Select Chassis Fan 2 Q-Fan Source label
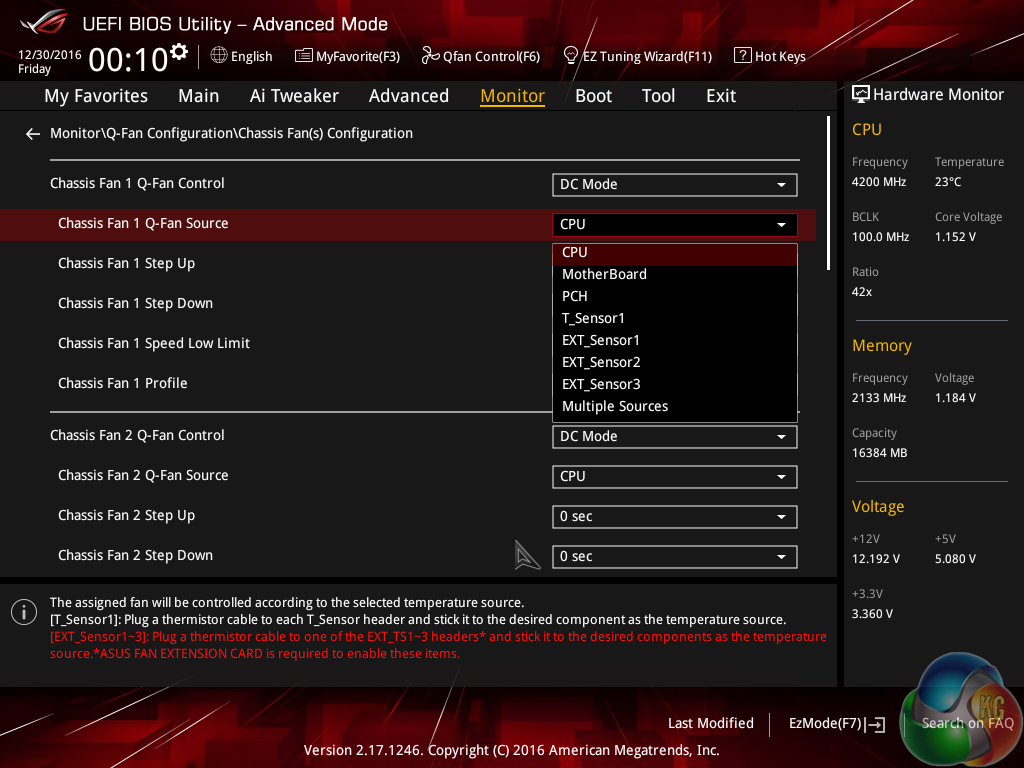 point(143,475)
